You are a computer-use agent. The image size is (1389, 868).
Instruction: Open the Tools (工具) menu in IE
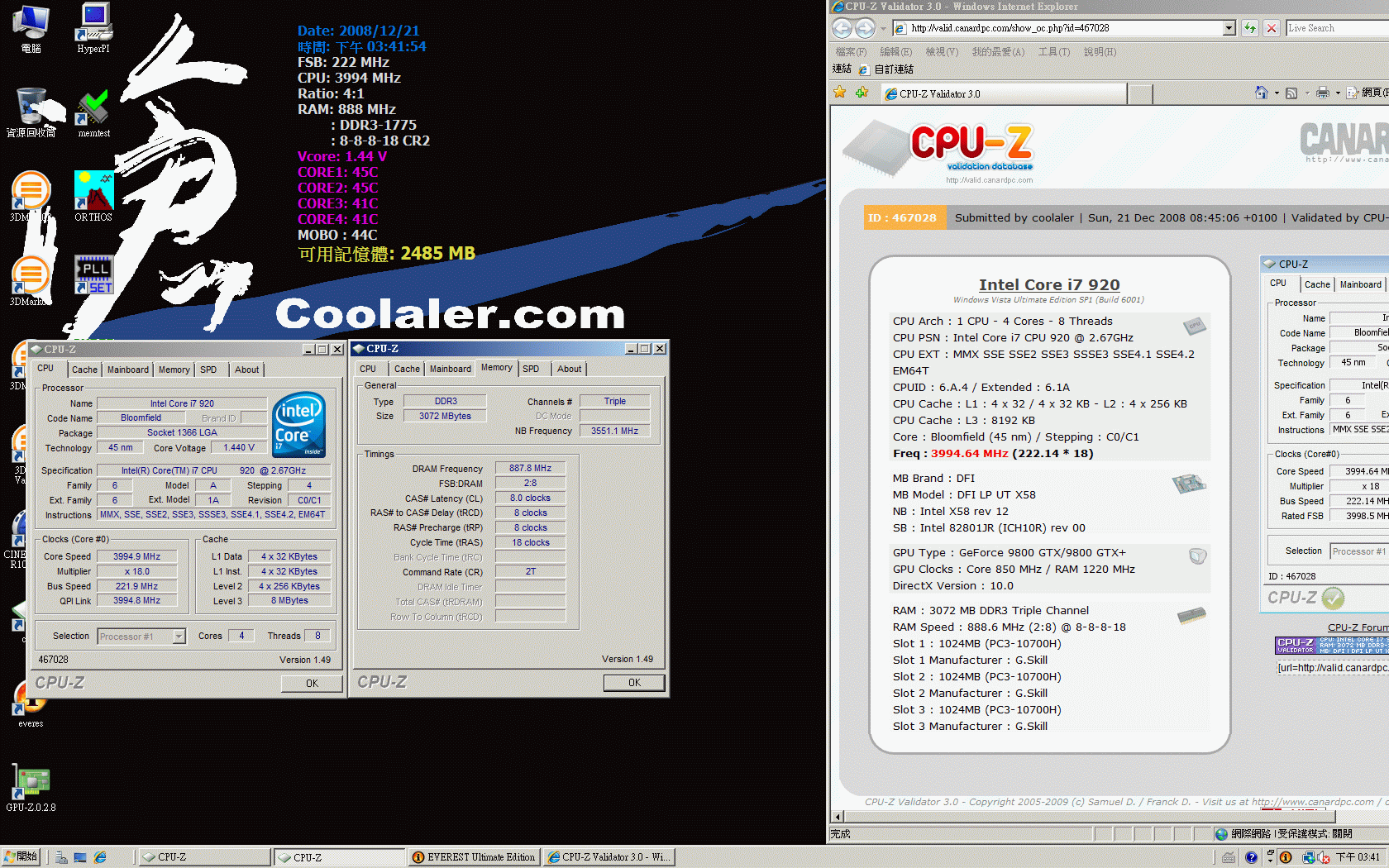(x=1053, y=52)
